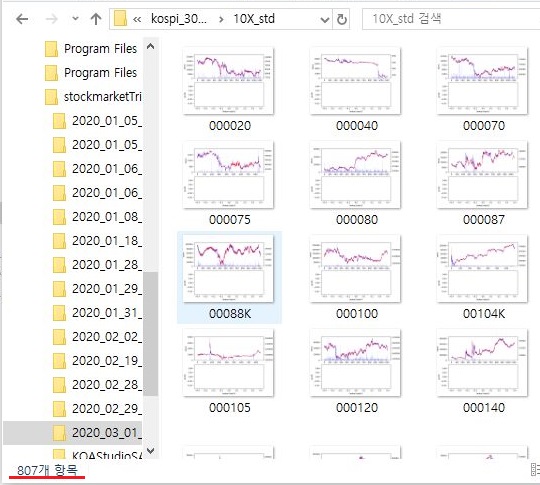This screenshot has width=540, height=485.
Task: Select the 000040 chart thumbnail
Action: point(355,81)
